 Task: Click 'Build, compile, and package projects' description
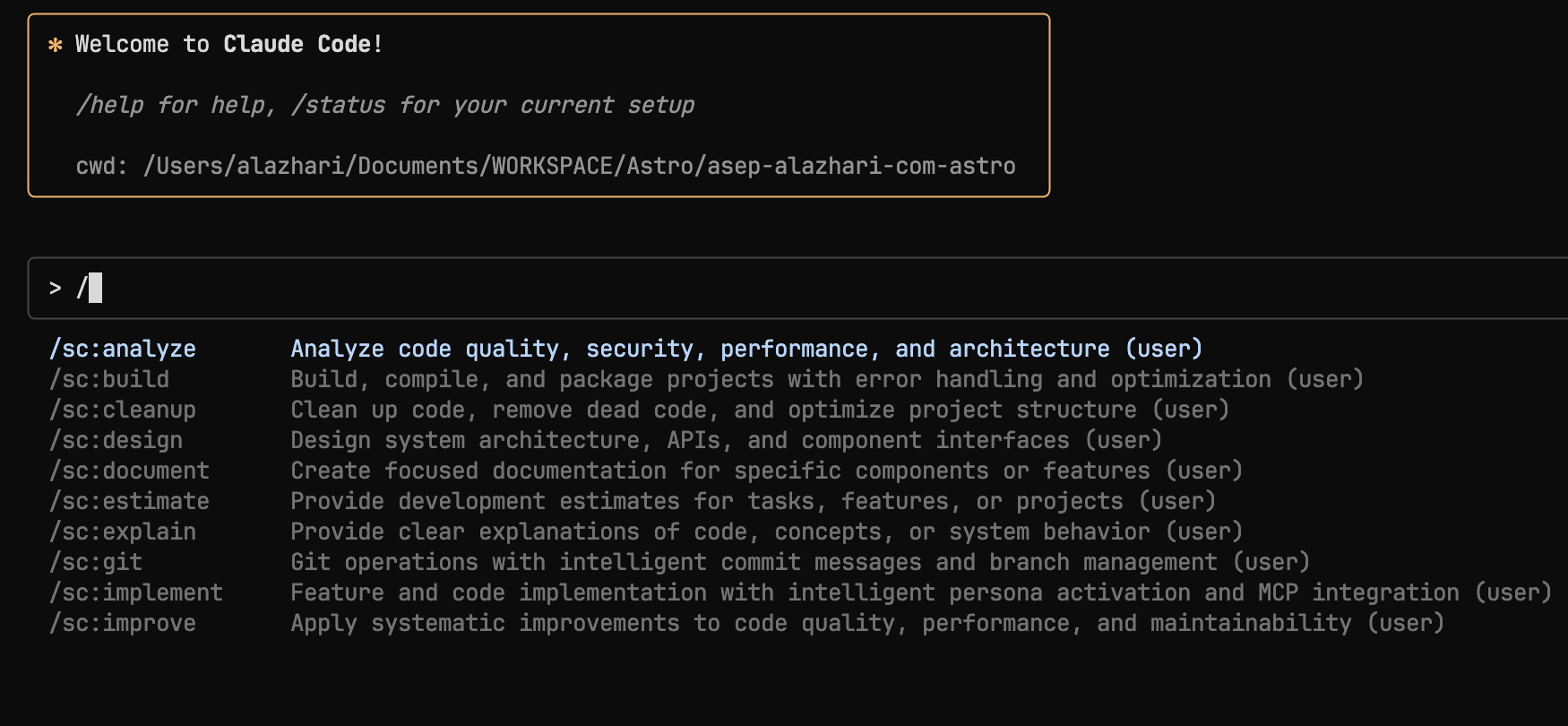tap(828, 379)
